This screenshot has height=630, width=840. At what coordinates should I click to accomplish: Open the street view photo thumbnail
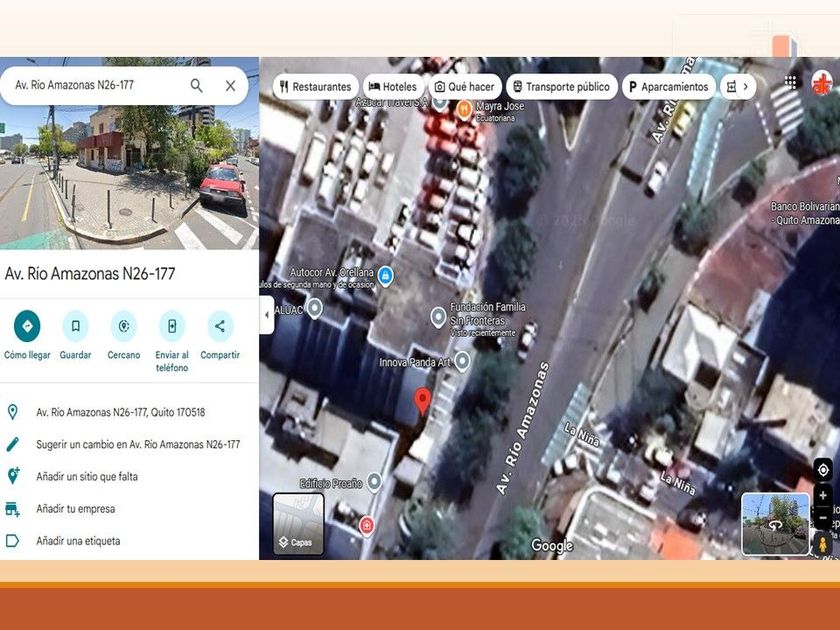(x=129, y=177)
